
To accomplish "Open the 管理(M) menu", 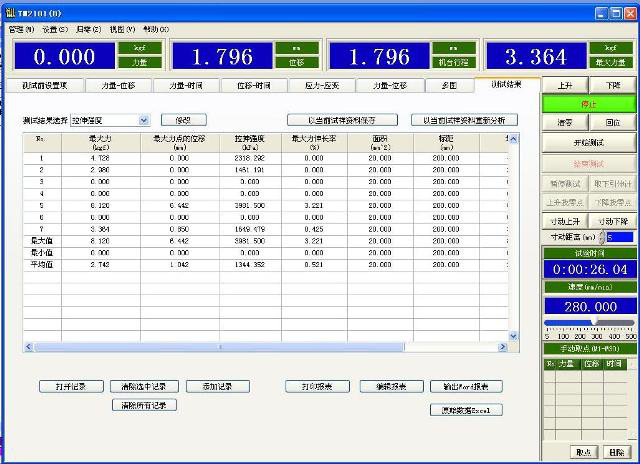I will pyautogui.click(x=21, y=29).
